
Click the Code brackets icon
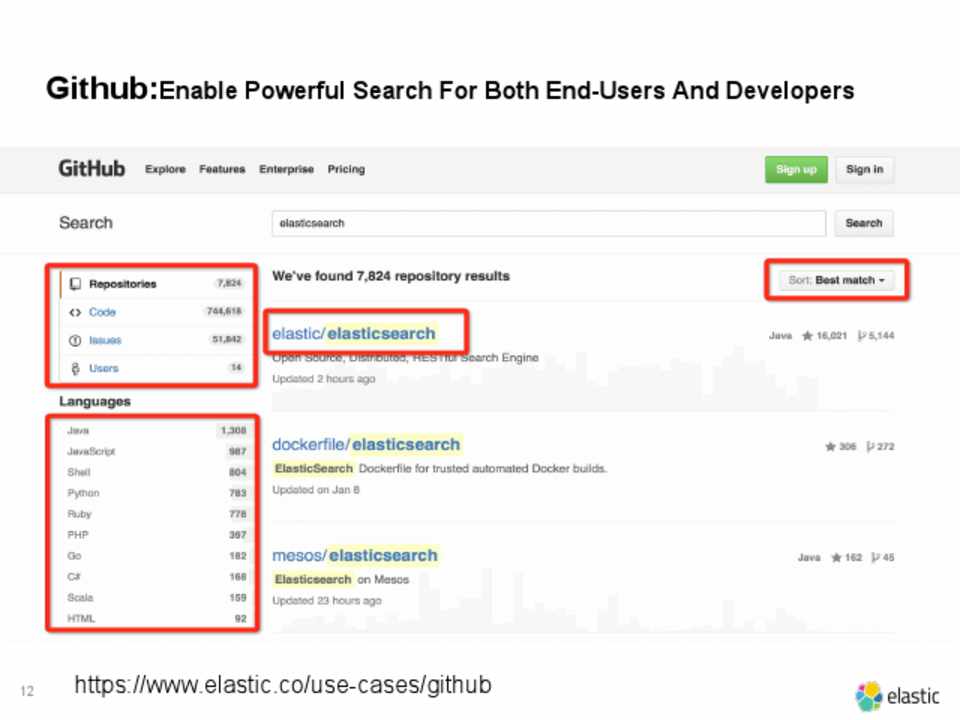tap(75, 312)
